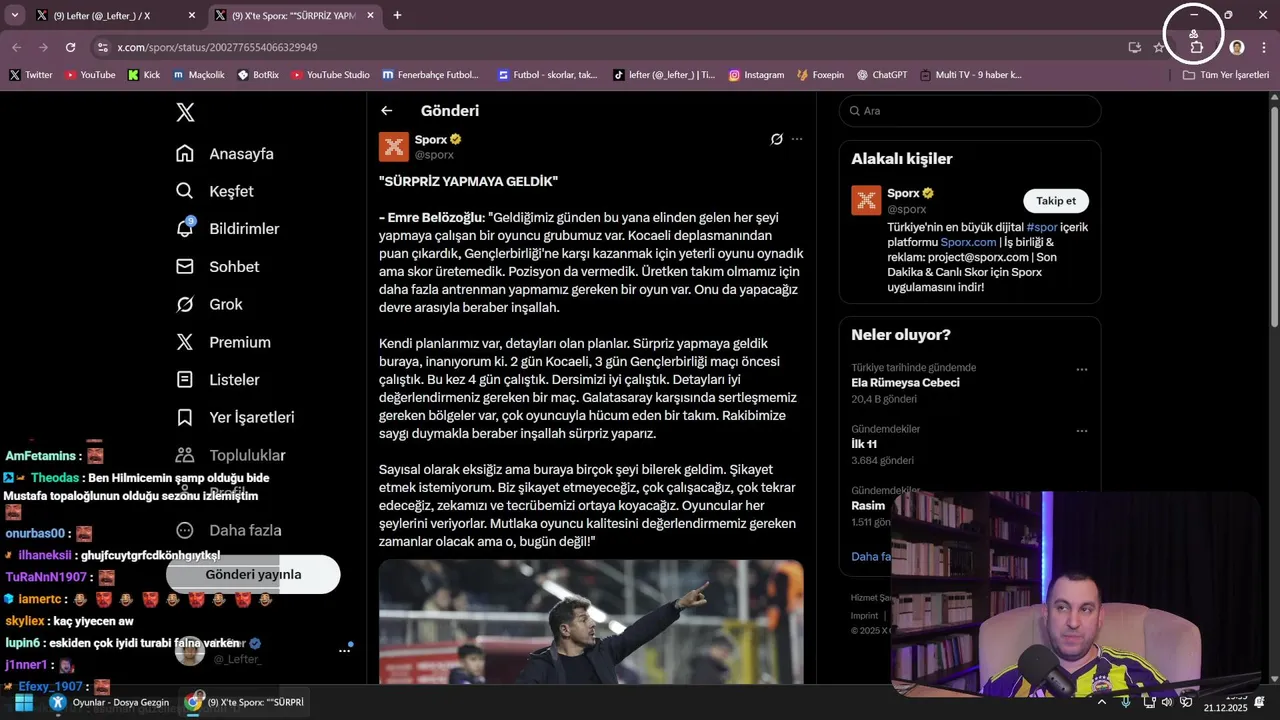1280x720 pixels.
Task: Open the Chrome profile avatar
Action: tap(1237, 47)
